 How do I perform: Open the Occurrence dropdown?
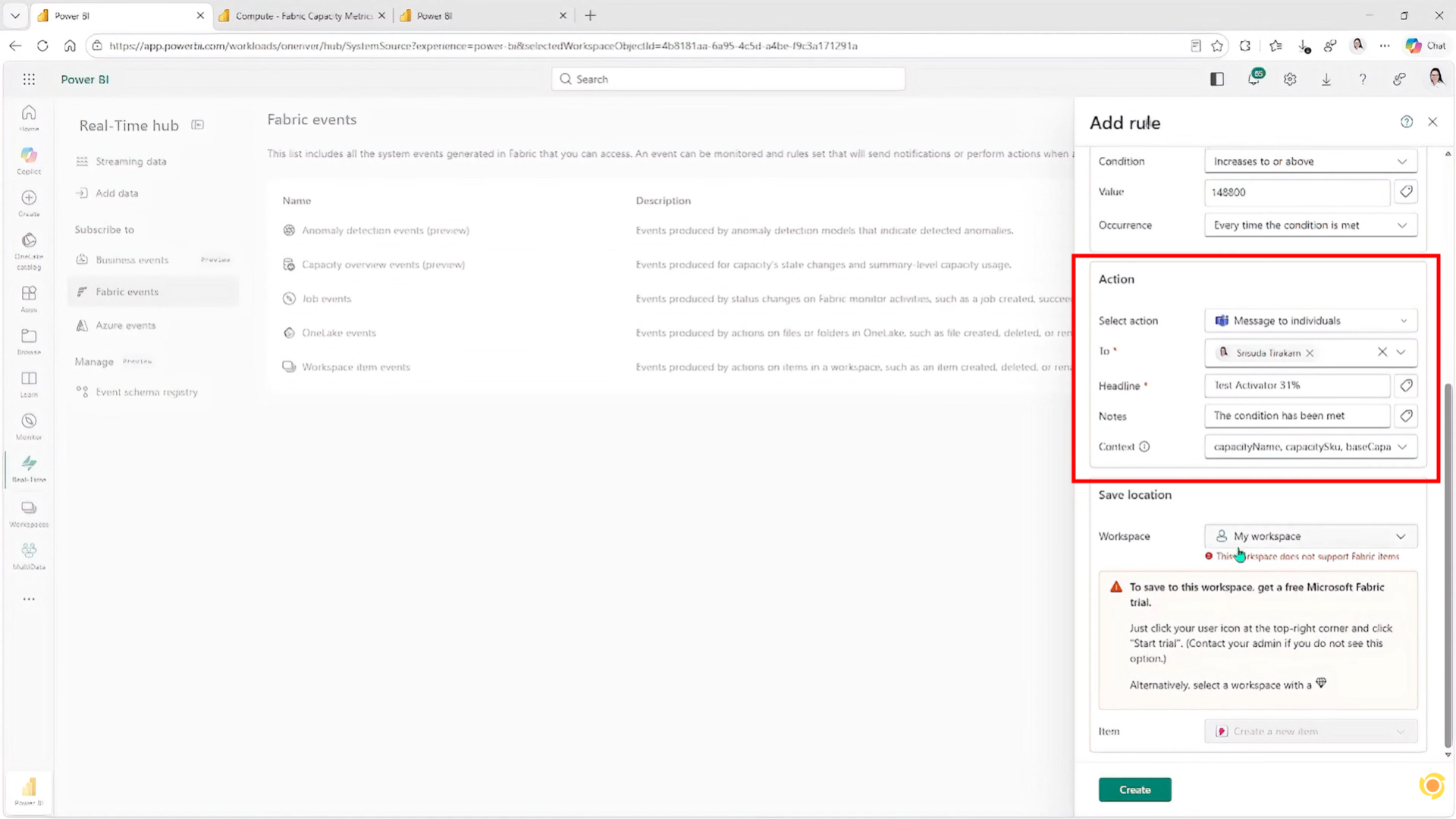1310,225
